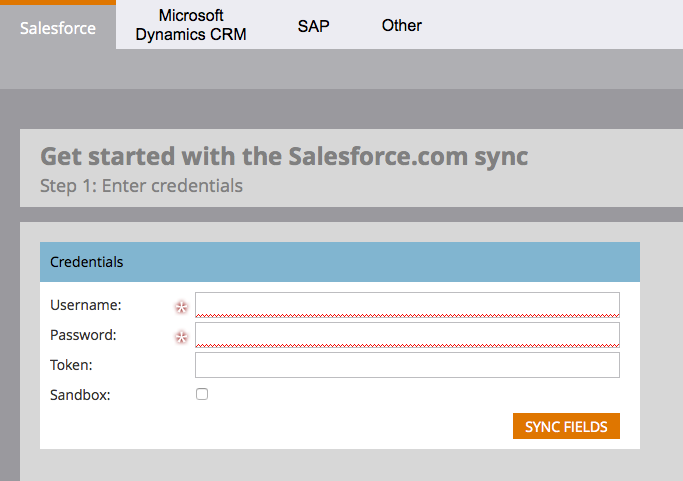Enable the Sandbox checkbox
Screen dimensions: 683x481
202,394
